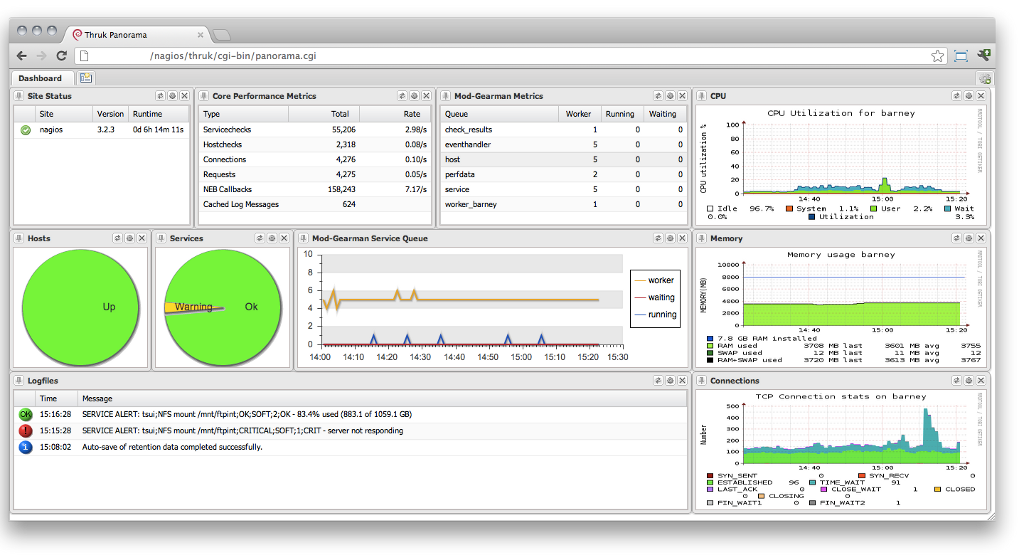Select the NEB Callbacks row
This screenshot has height=560, width=1024.
(315, 189)
